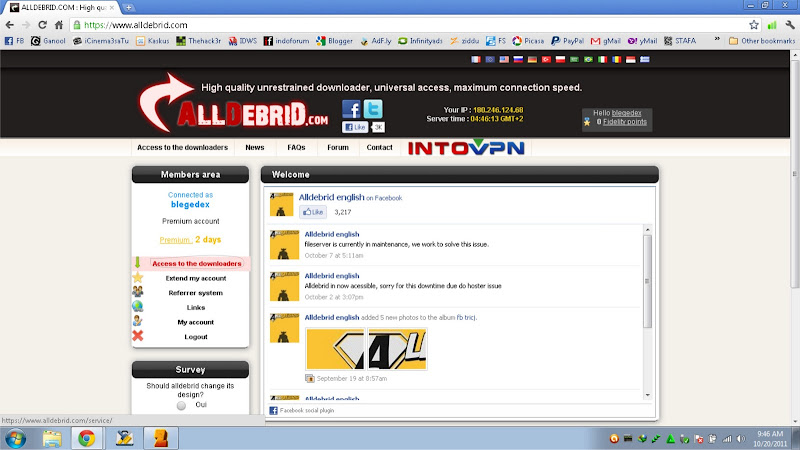Click the feed scroll up arrow

[647, 230]
